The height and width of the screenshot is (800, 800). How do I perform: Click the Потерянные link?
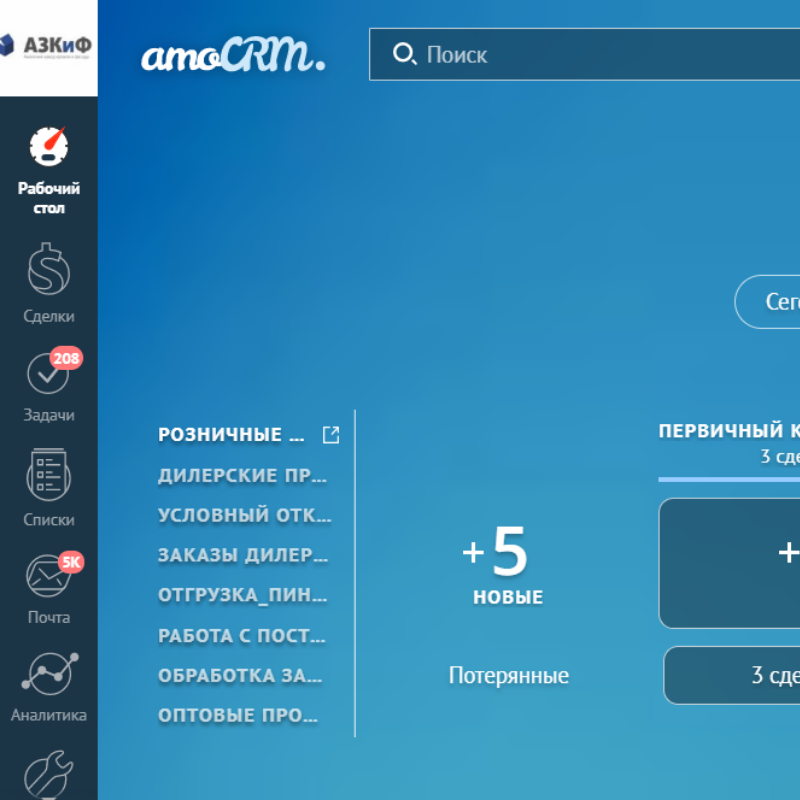[x=508, y=676]
